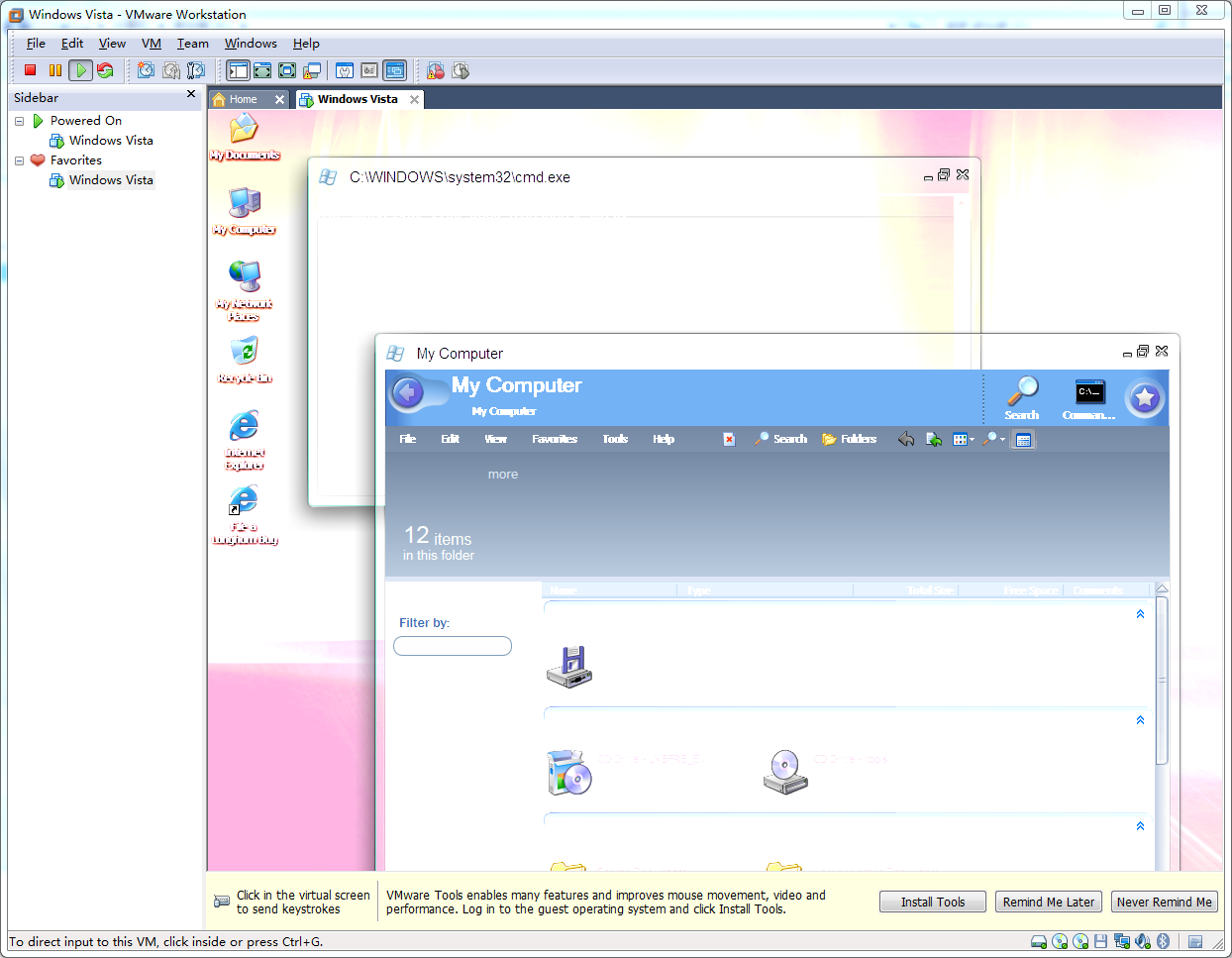The width and height of the screenshot is (1232, 958).
Task: Select the CD drive icon in My Computer
Action: [785, 772]
